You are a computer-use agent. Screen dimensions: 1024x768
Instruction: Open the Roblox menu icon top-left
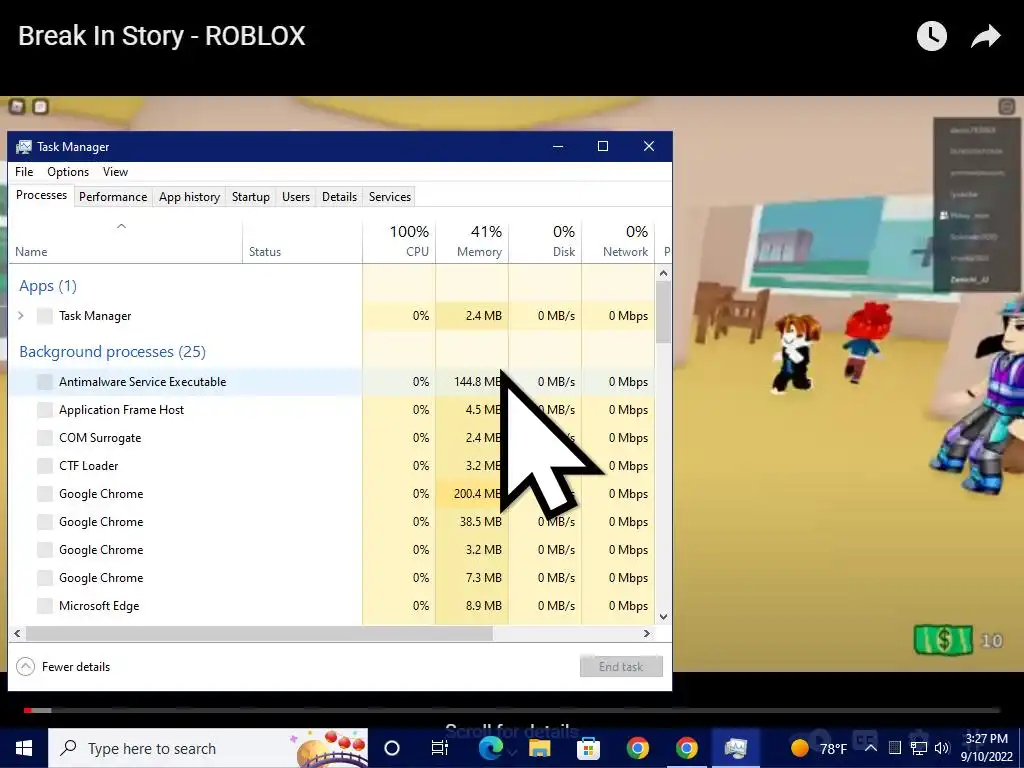pos(17,106)
